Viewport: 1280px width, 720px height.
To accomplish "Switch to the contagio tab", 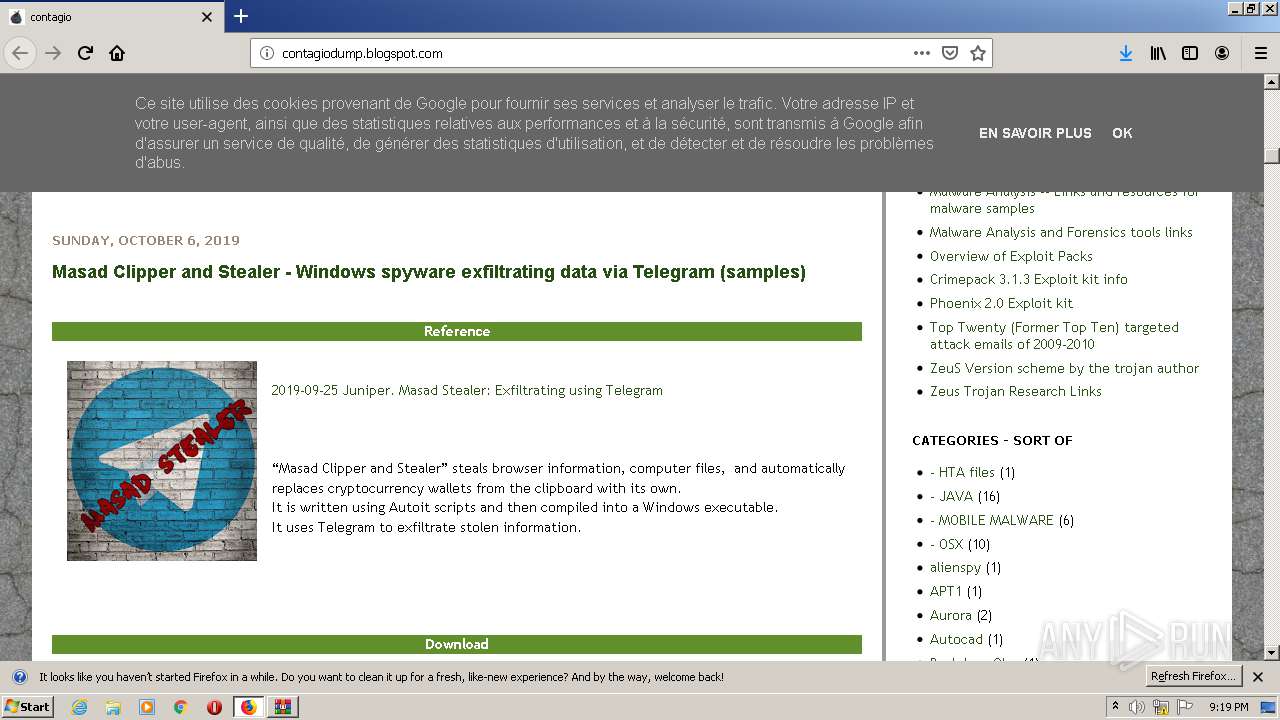I will [110, 17].
